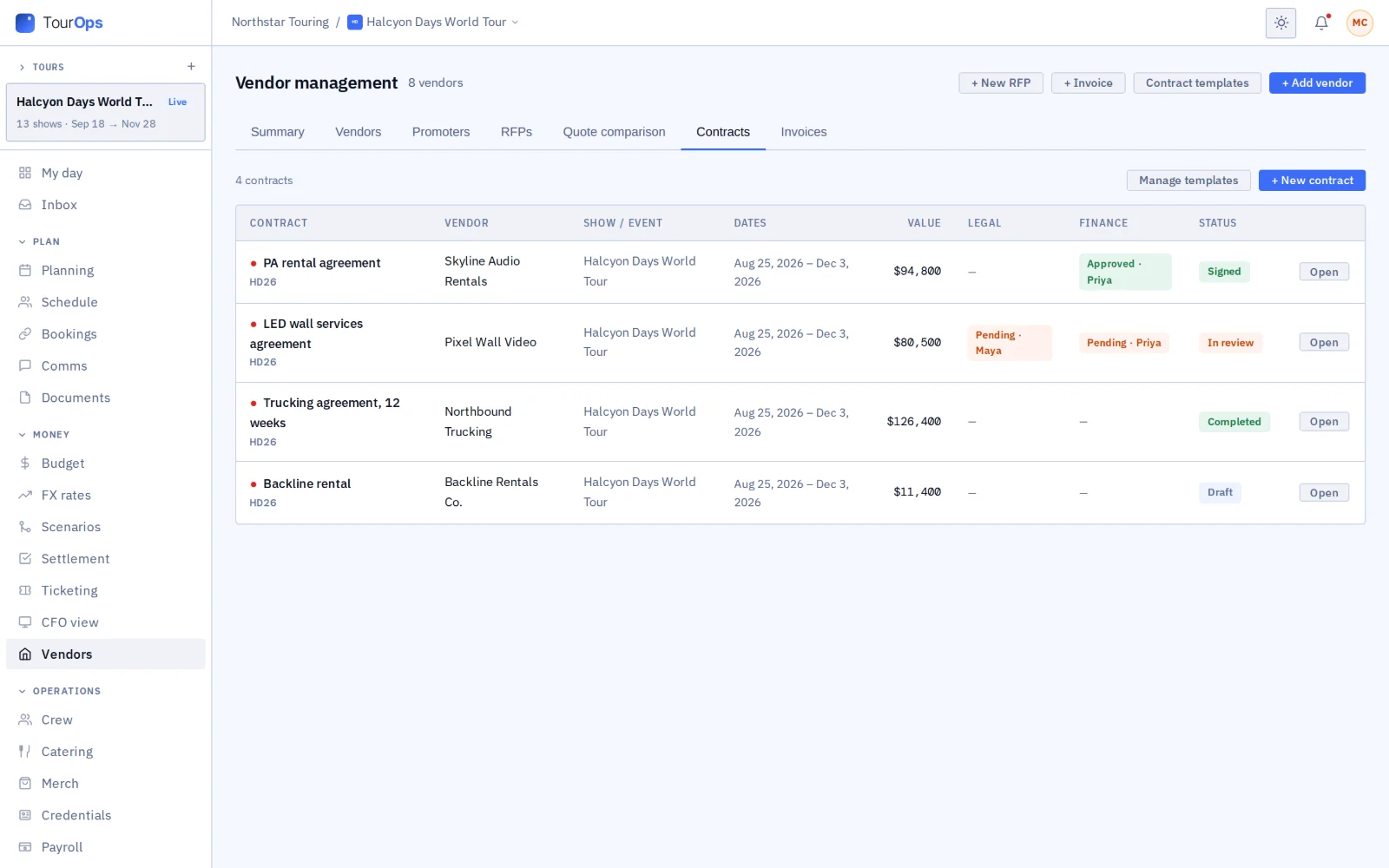Viewport: 1389px width, 868px height.
Task: Open the Halcyon Days World Tour breadcrumb dropdown
Action: coord(433,23)
